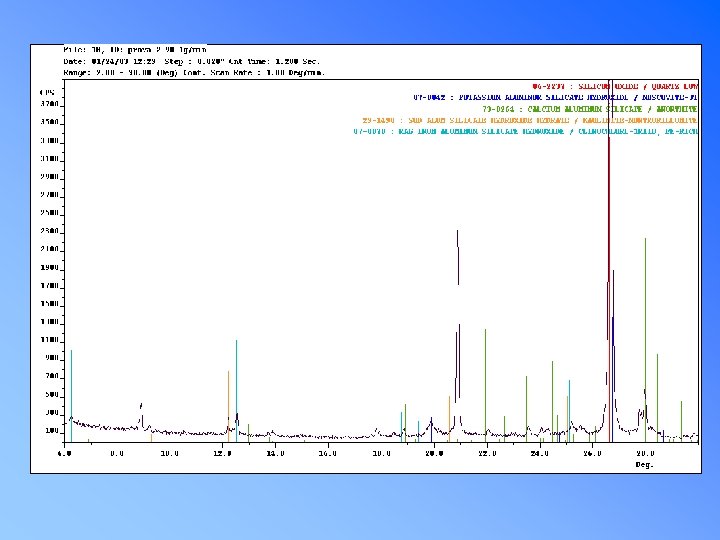720x540 pixels.
Task: Click the 26.0 label on x-axis
Action: 592,454
